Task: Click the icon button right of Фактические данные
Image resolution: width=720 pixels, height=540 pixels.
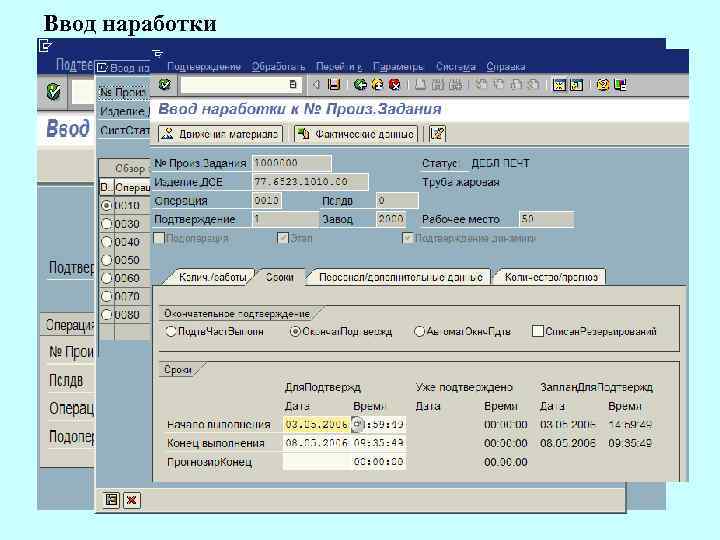Action: pyautogui.click(x=438, y=134)
